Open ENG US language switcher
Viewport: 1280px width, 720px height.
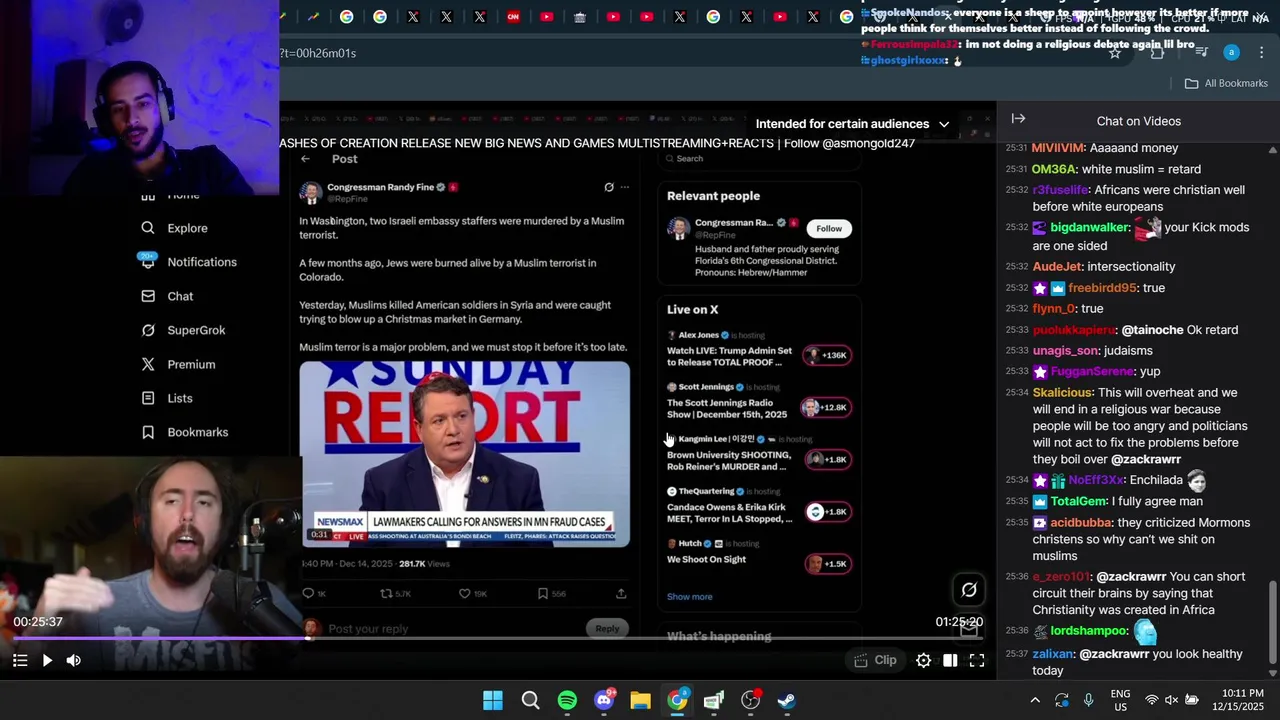[1121, 700]
